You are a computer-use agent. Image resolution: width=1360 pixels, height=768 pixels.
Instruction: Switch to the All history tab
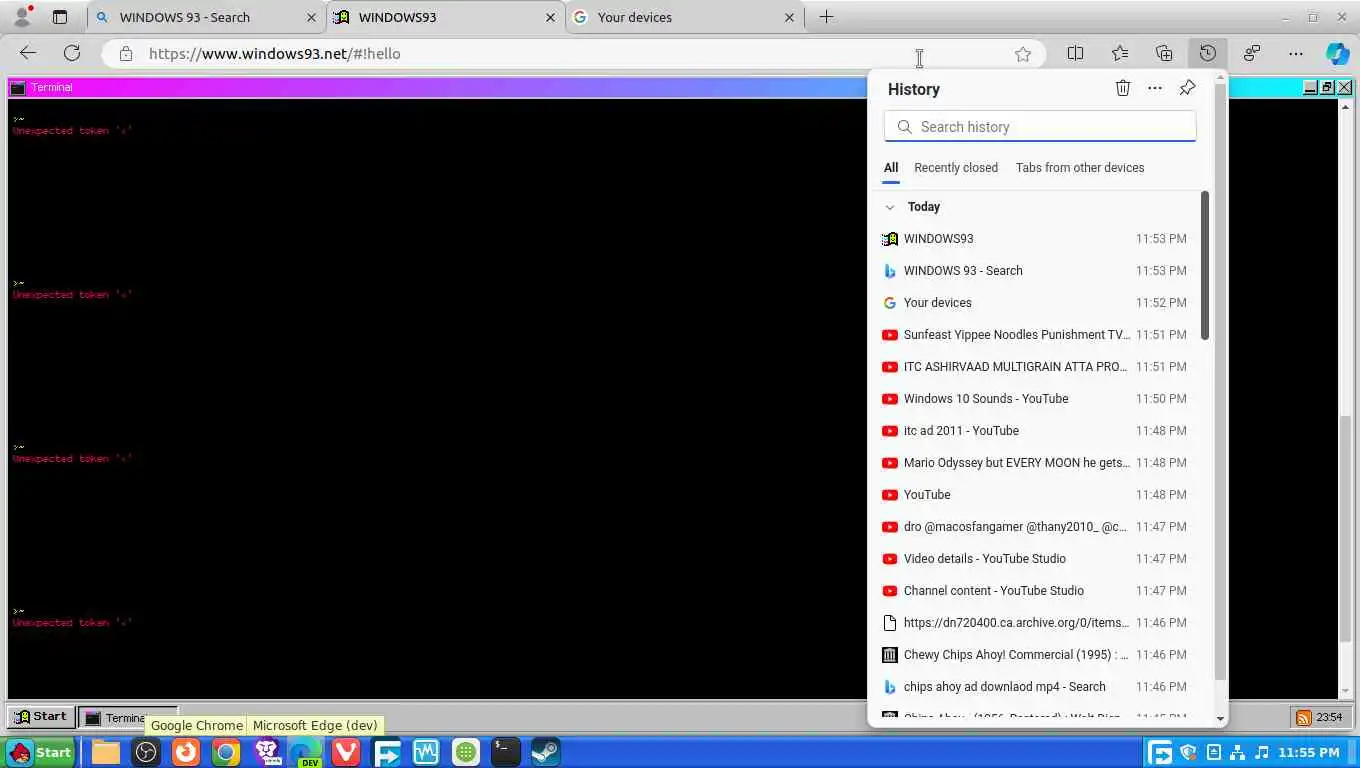(x=891, y=168)
